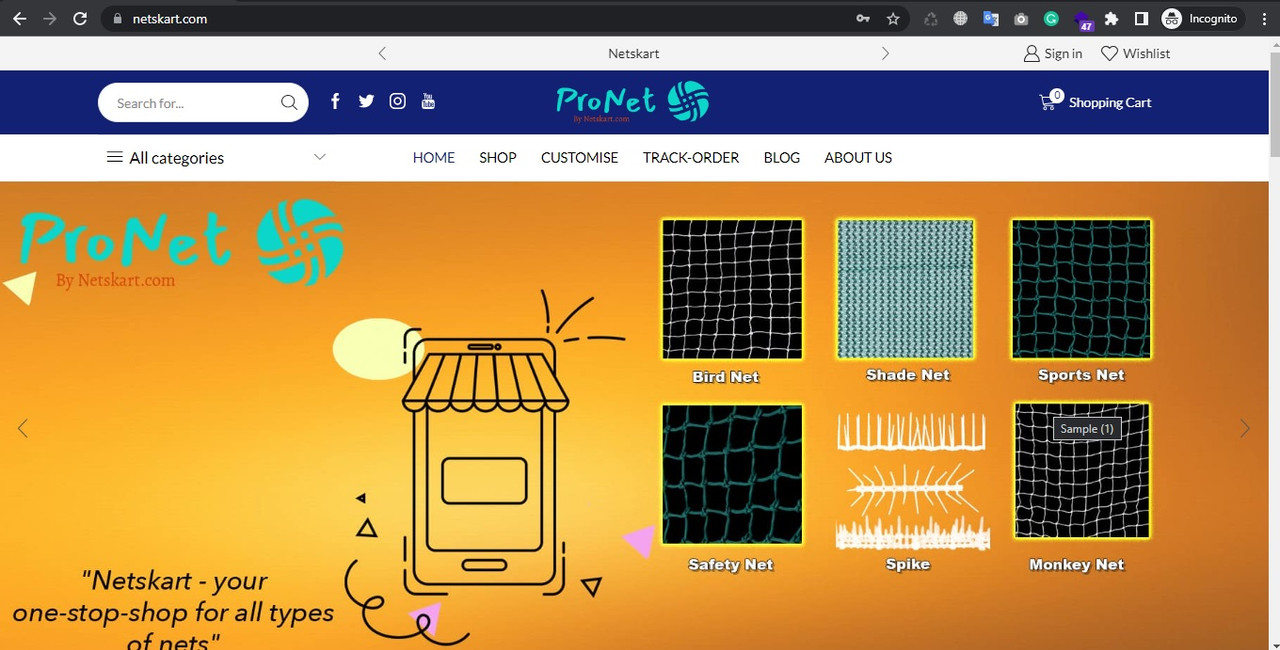Click the globe extension icon
1280x650 pixels.
[961, 18]
